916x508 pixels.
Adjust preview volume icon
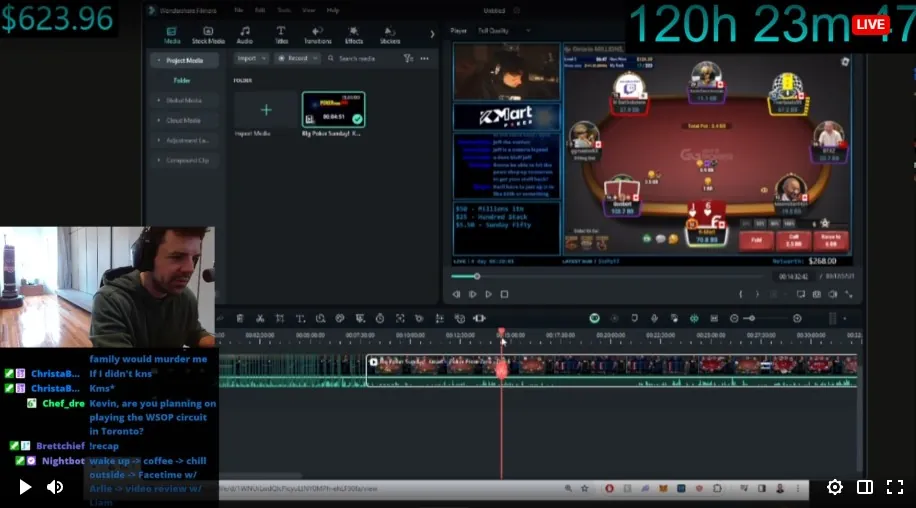click(x=833, y=294)
